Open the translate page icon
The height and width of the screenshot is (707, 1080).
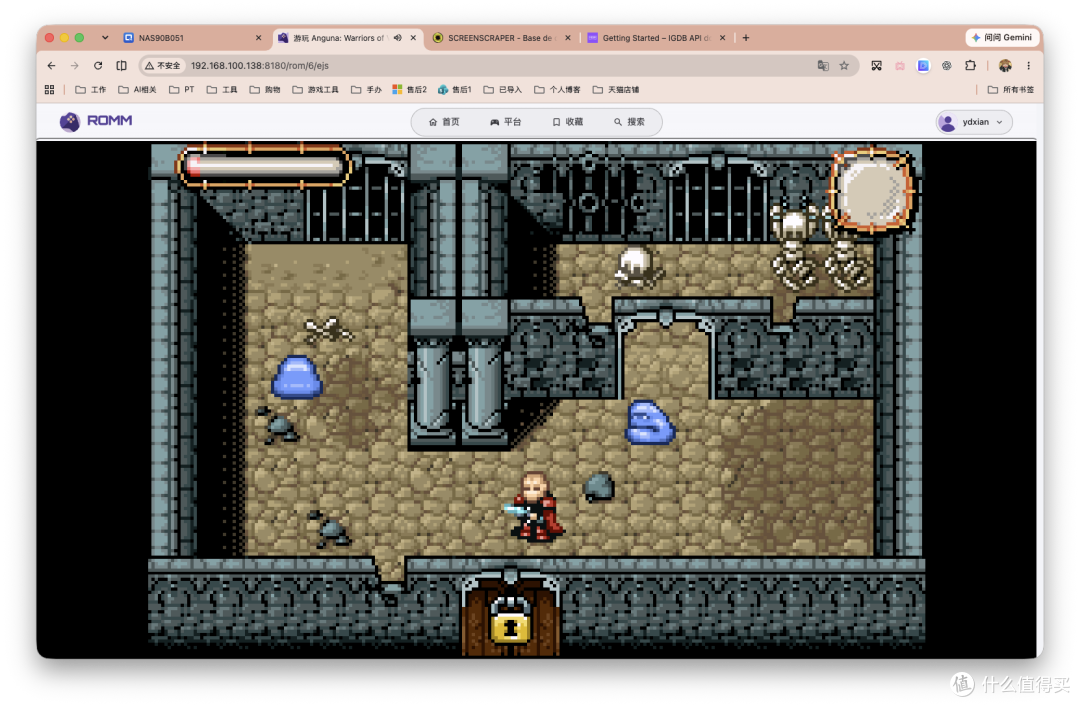(x=823, y=65)
